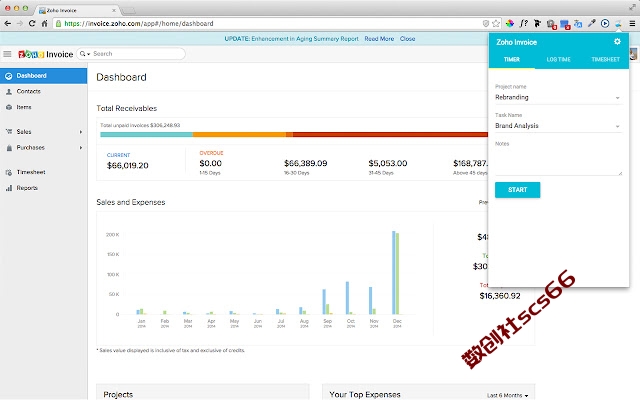This screenshot has width=640, height=400.
Task: Click the Timesheet clock icon
Action: [9, 172]
